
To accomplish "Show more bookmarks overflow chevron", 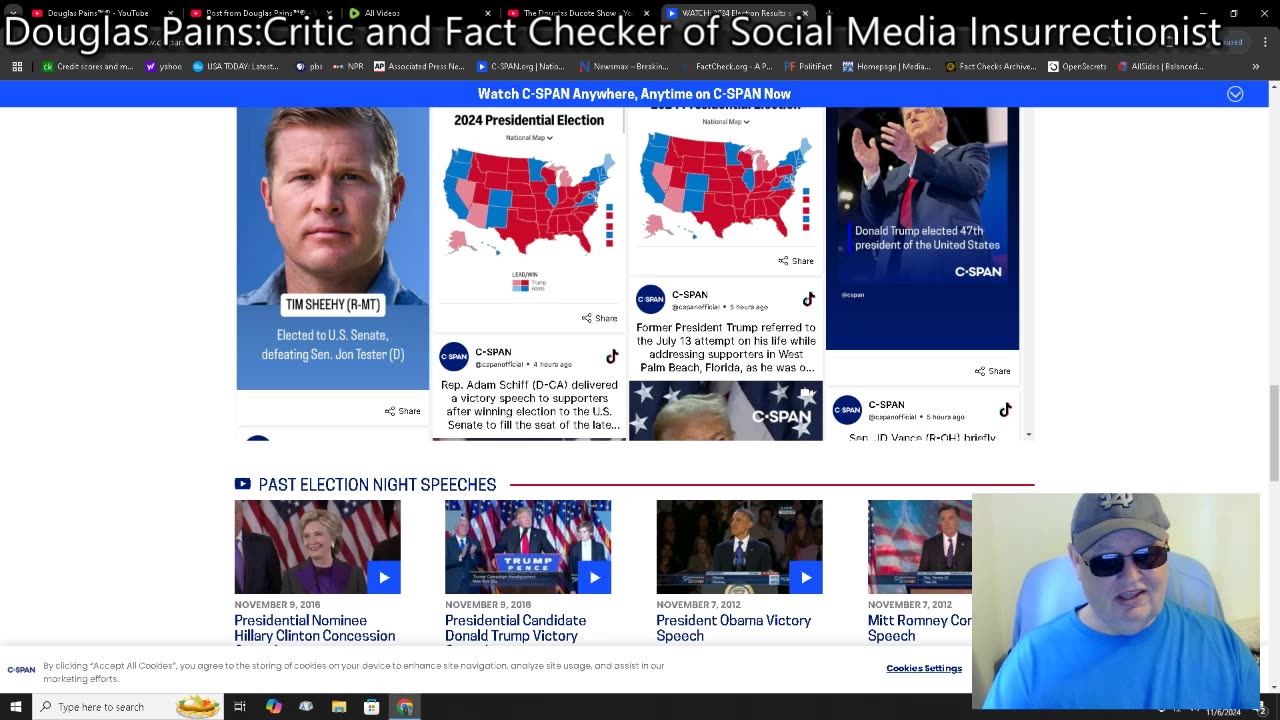I will (1255, 66).
